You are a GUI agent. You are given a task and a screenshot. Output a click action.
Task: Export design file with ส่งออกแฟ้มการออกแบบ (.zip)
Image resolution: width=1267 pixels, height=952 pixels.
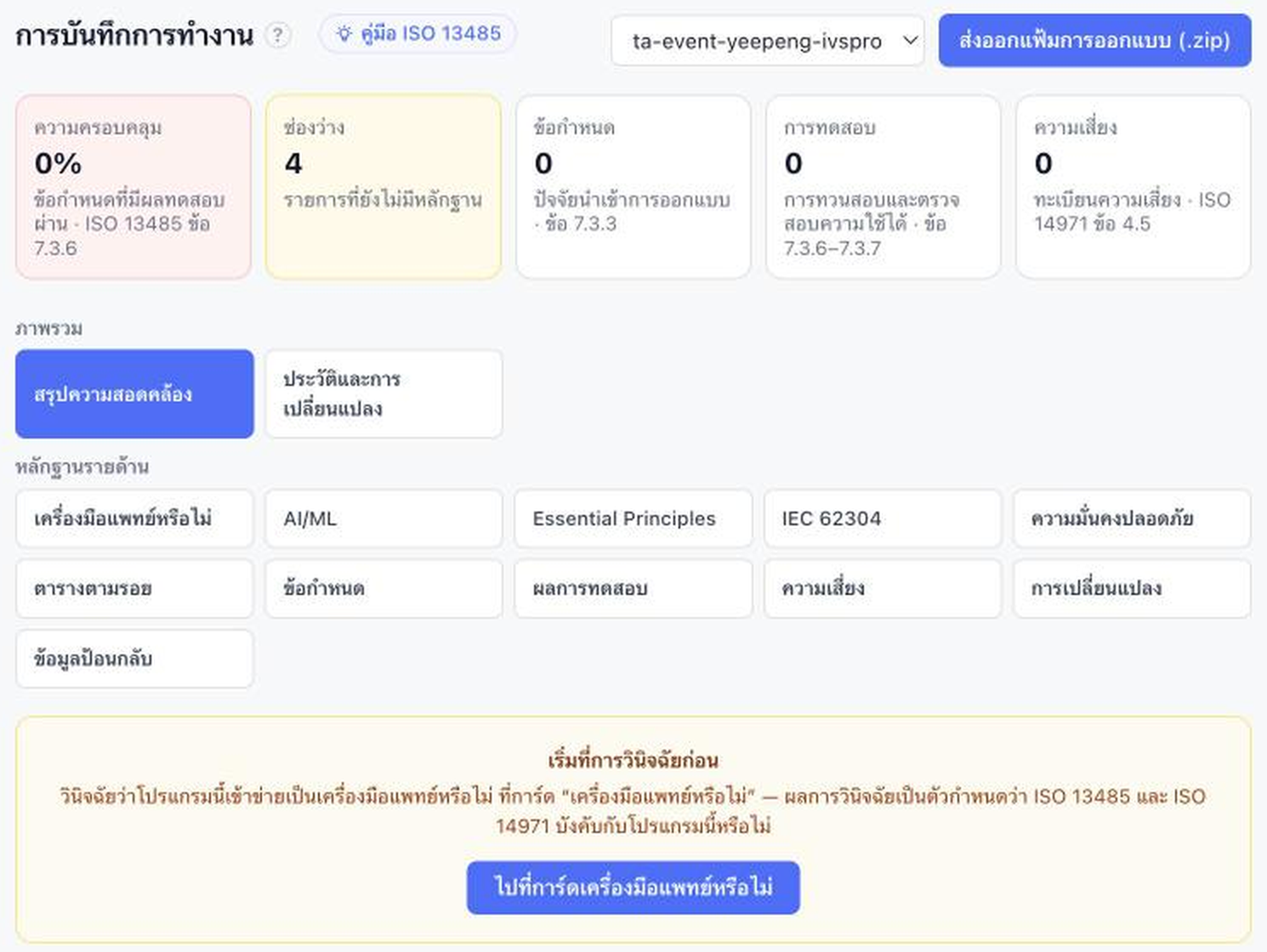(x=1094, y=40)
